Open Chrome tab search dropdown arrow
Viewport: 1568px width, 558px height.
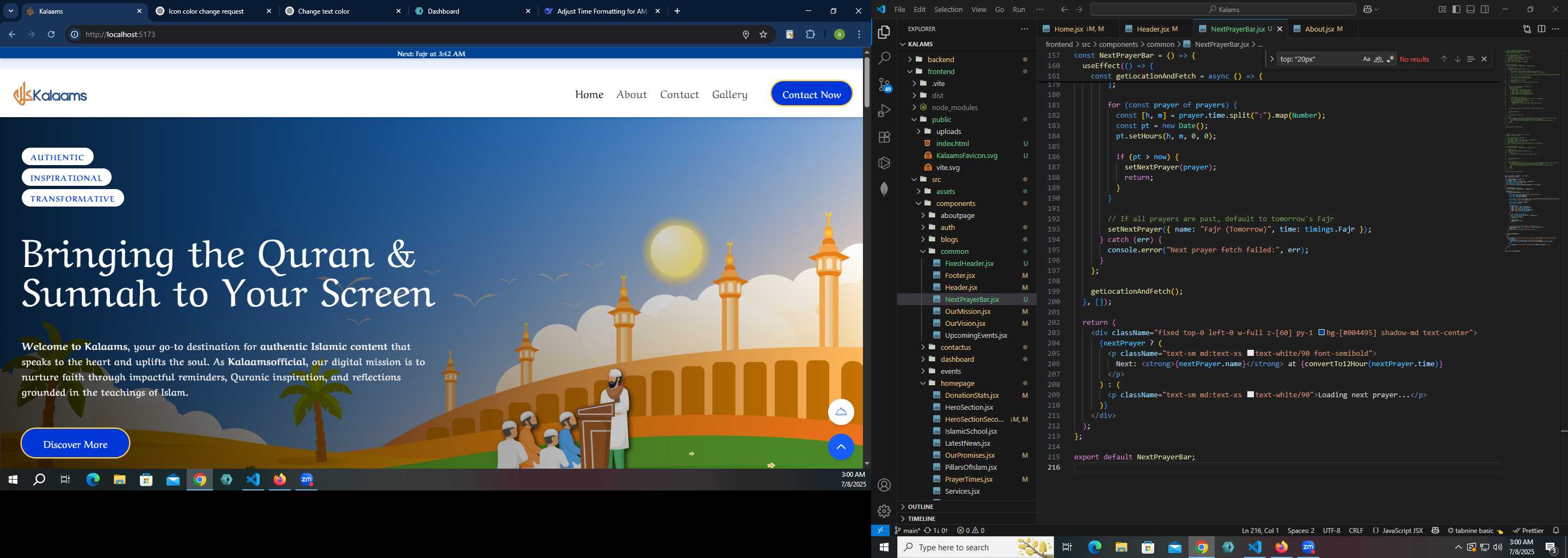coord(11,11)
